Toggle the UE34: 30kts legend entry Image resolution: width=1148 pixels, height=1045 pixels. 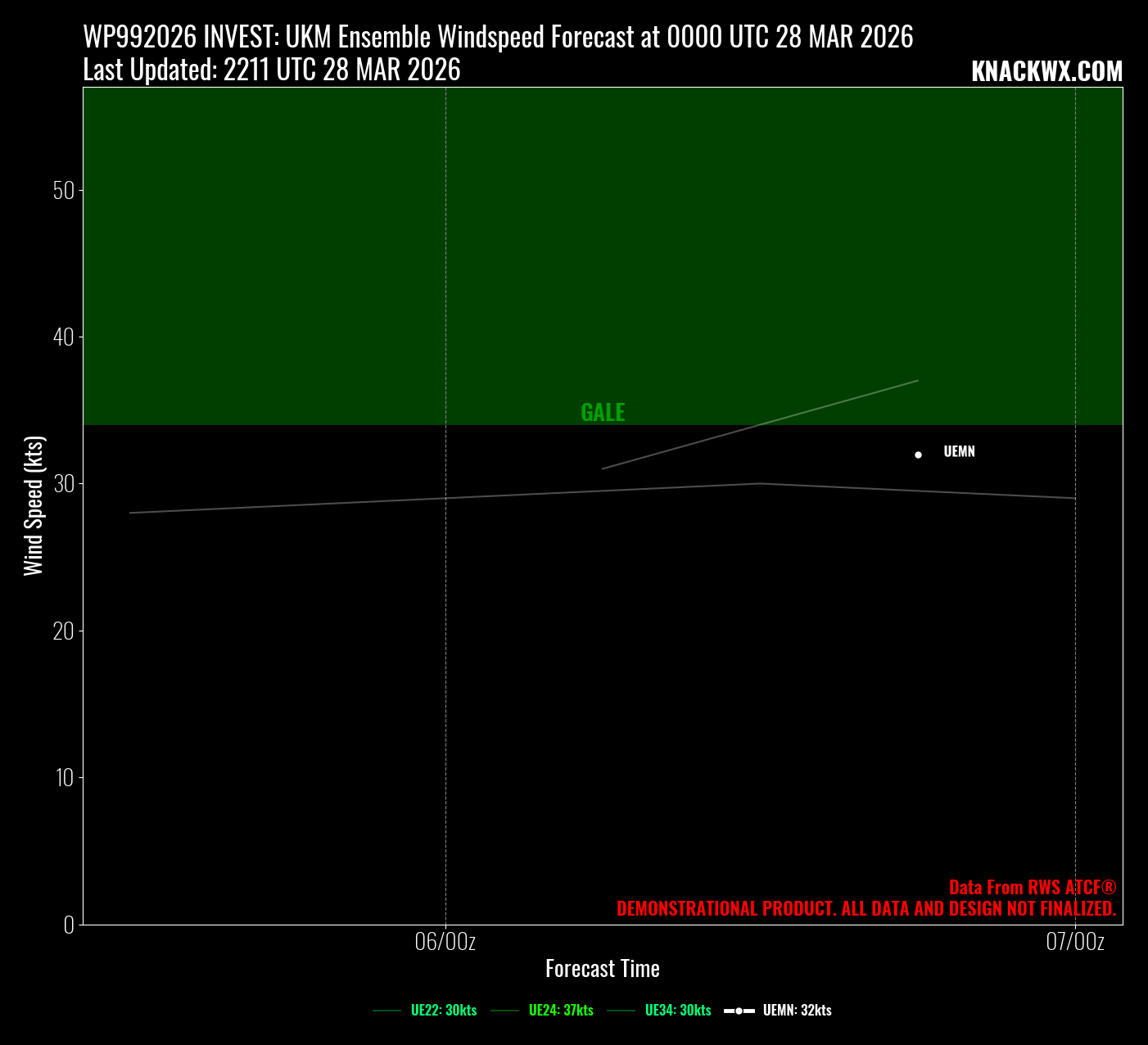(x=678, y=1011)
